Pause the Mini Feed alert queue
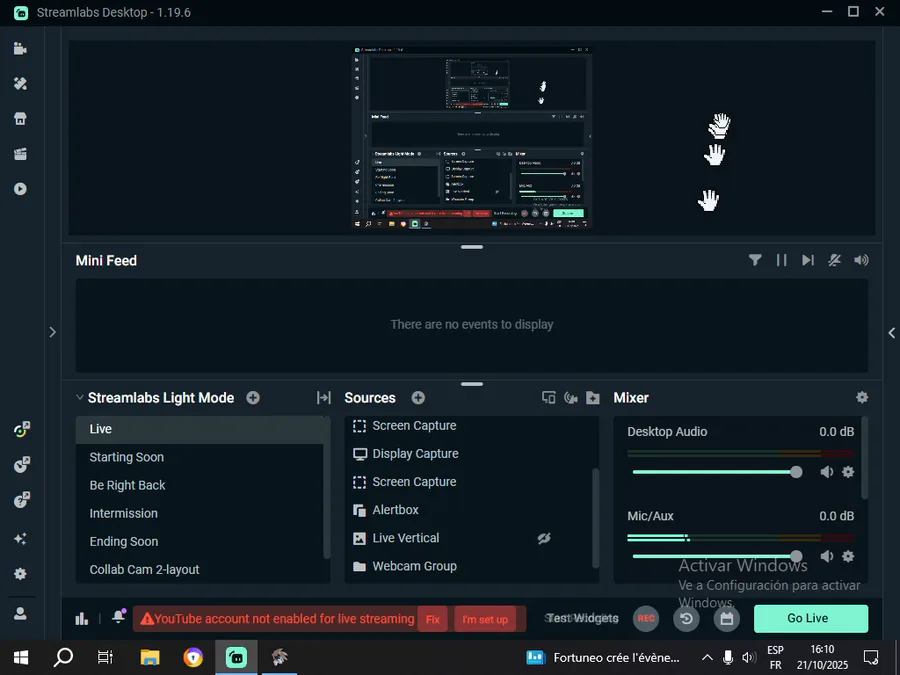The image size is (900, 675). click(x=781, y=260)
